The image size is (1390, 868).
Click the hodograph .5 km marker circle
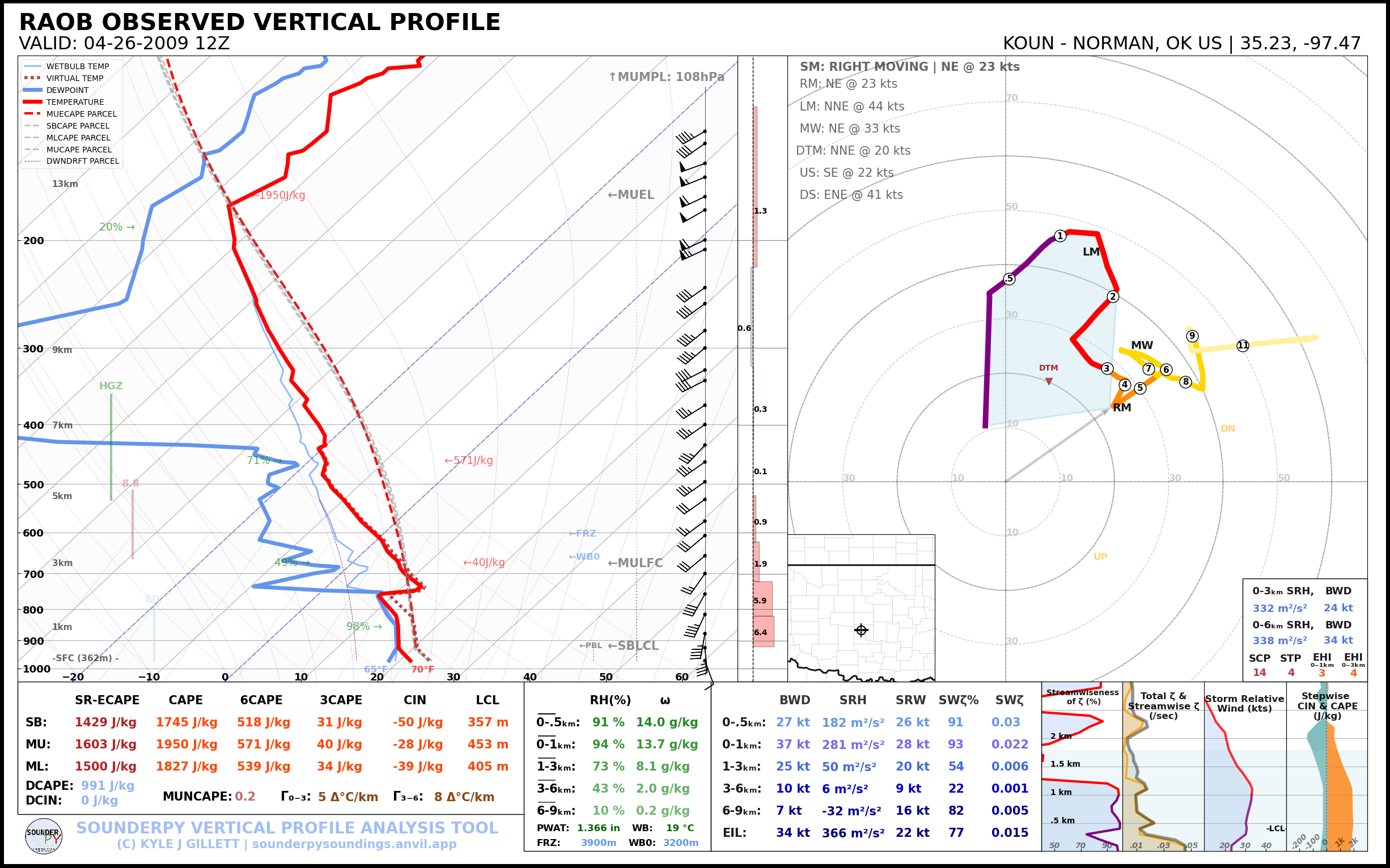click(1009, 279)
